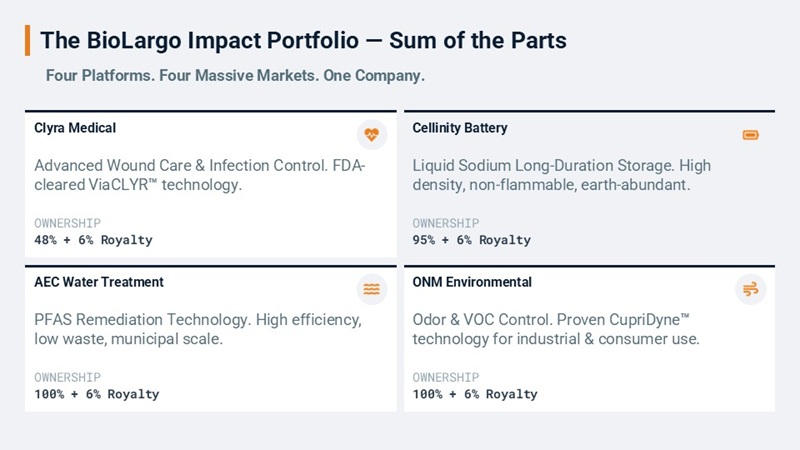Screen dimensions: 800x450
Task: Select the "Clyra Medical" card heading
Action: click(x=75, y=128)
